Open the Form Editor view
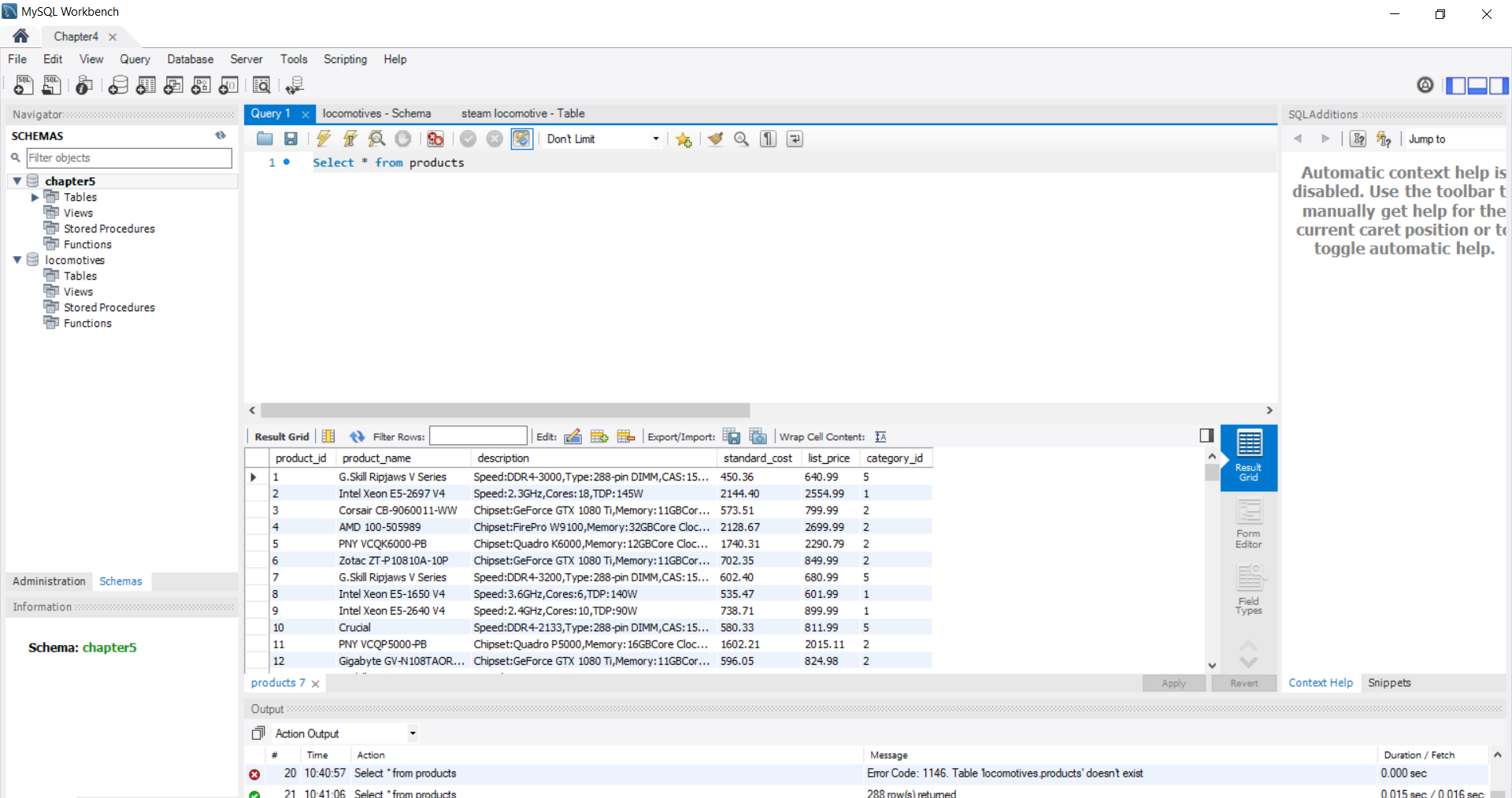The width and height of the screenshot is (1512, 798). 1248,524
